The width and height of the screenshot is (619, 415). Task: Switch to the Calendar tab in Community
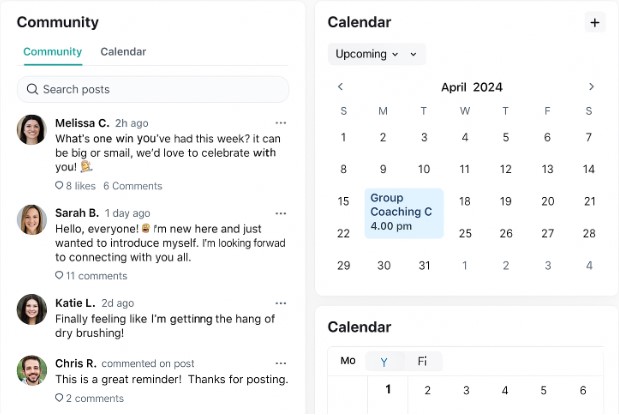click(123, 52)
